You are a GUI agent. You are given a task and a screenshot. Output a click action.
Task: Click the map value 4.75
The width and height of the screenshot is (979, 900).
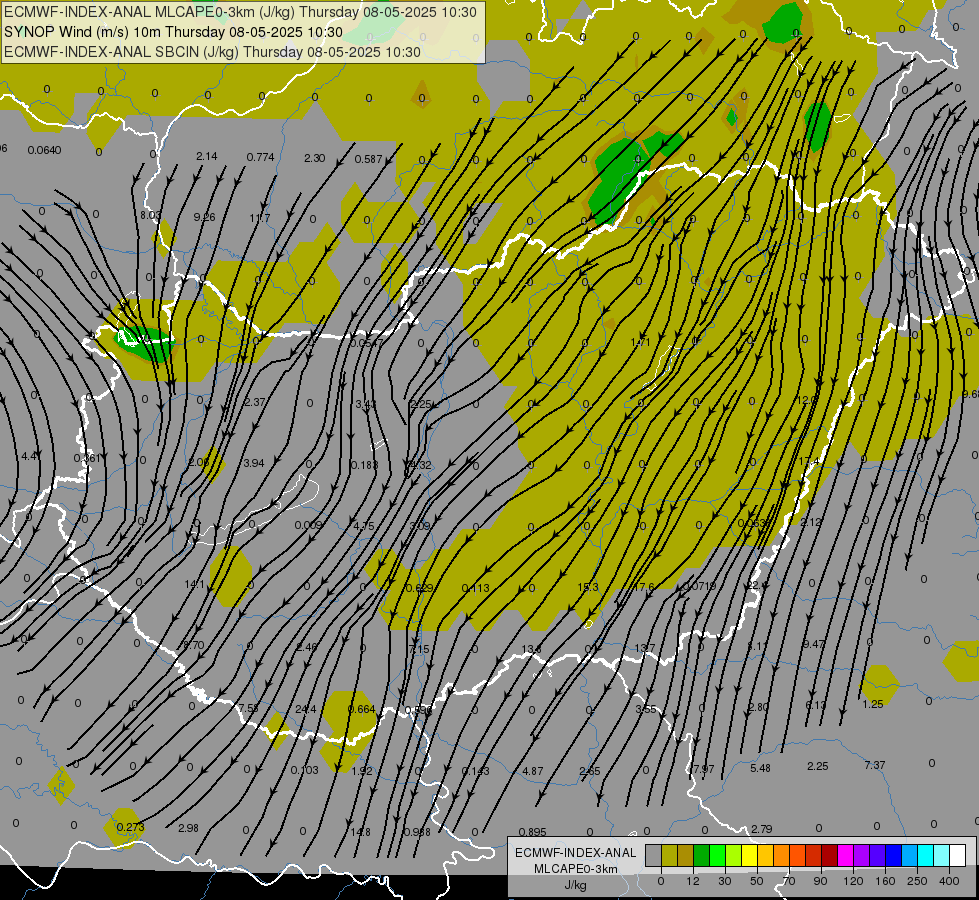pyautogui.click(x=363, y=526)
